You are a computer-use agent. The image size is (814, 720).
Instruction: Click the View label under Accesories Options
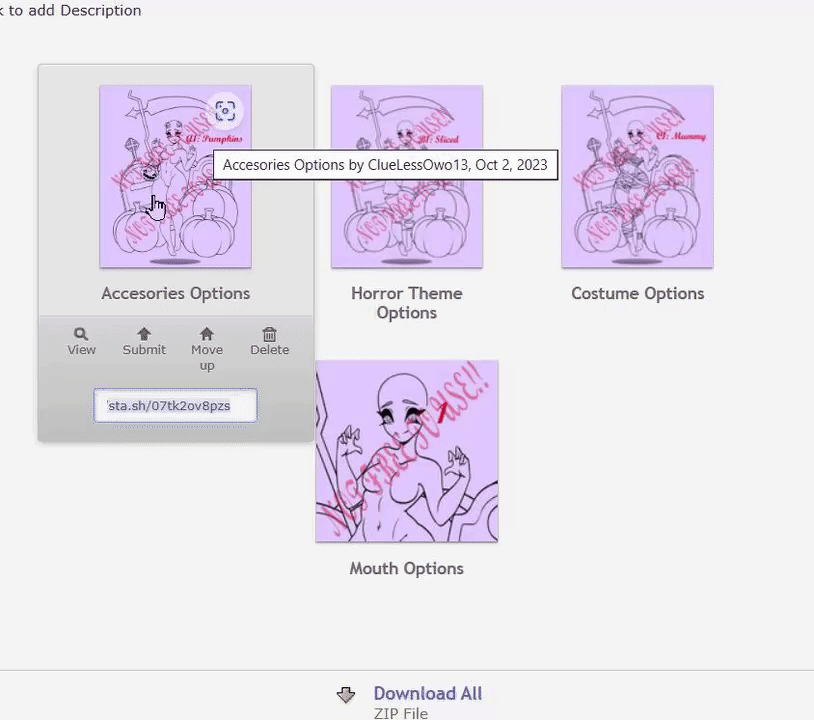pos(82,350)
